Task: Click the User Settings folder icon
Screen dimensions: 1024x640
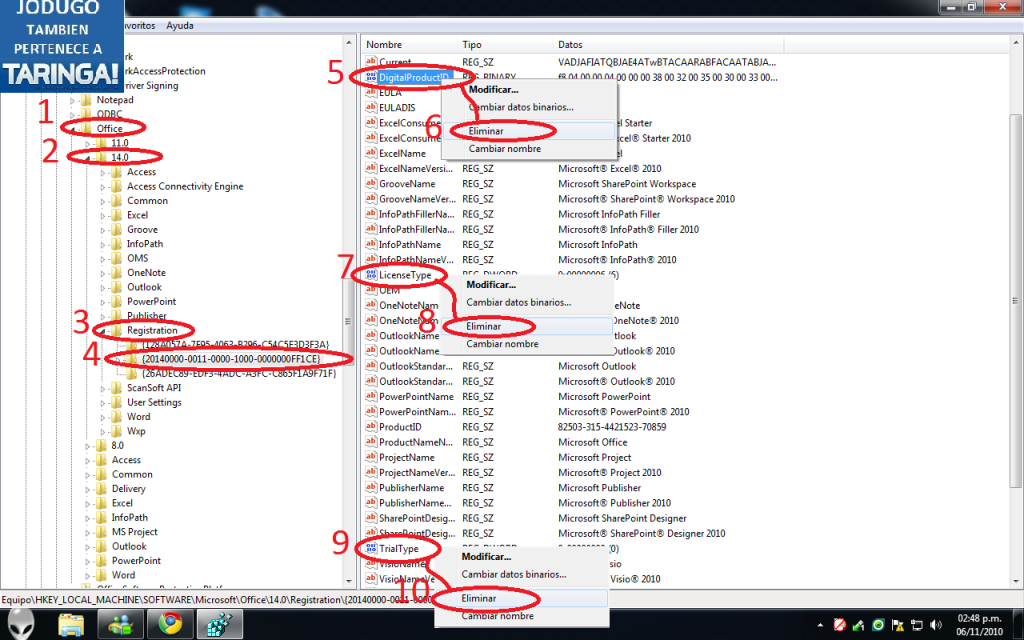Action: (116, 402)
